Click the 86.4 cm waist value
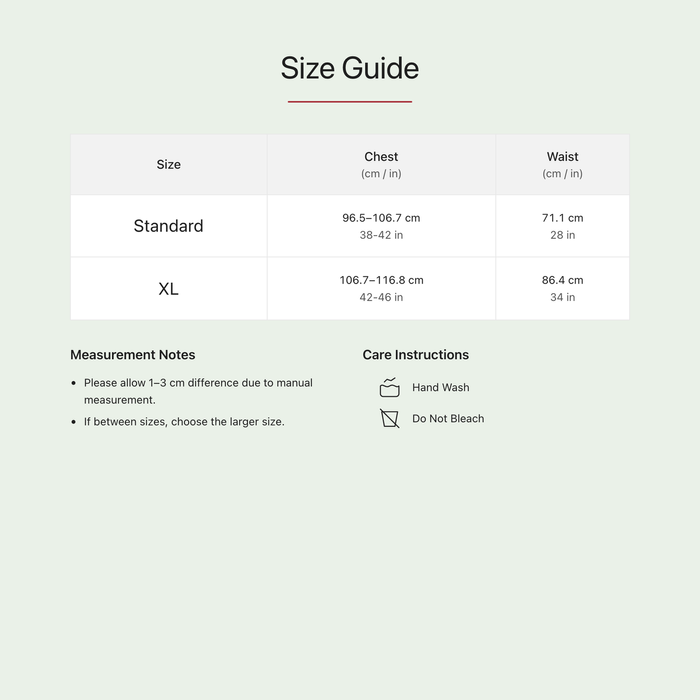 (x=562, y=280)
